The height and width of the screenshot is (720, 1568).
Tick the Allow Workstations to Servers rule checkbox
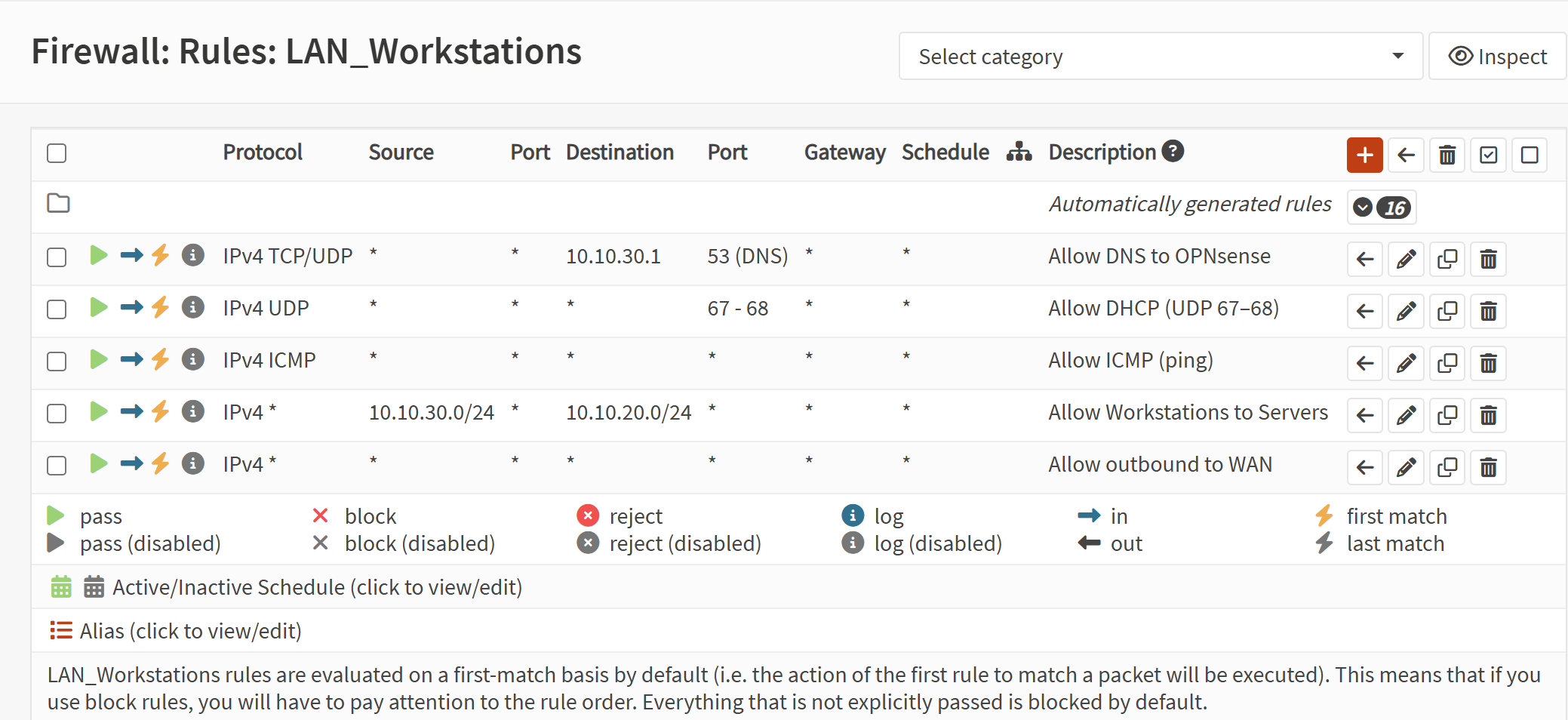pyautogui.click(x=57, y=414)
